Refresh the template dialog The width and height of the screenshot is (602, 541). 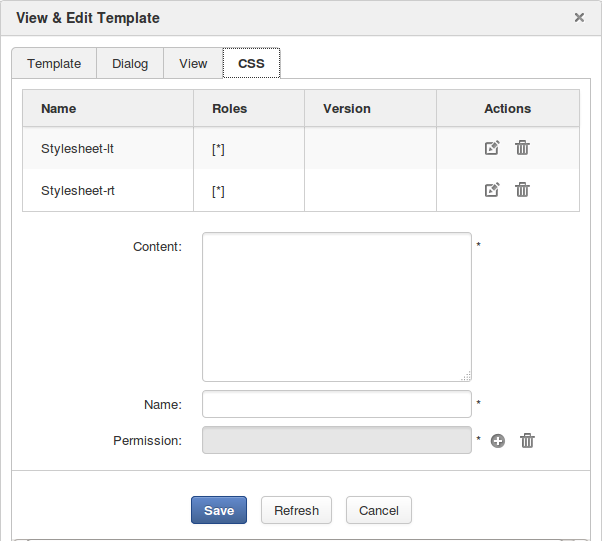(x=296, y=510)
